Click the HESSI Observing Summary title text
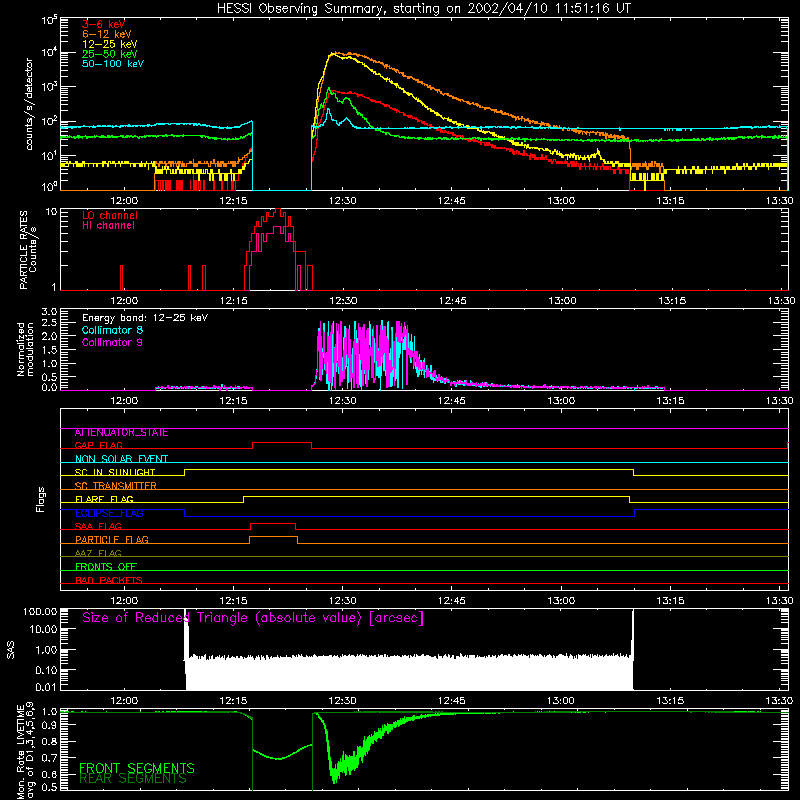800x800 pixels. tap(423, 9)
